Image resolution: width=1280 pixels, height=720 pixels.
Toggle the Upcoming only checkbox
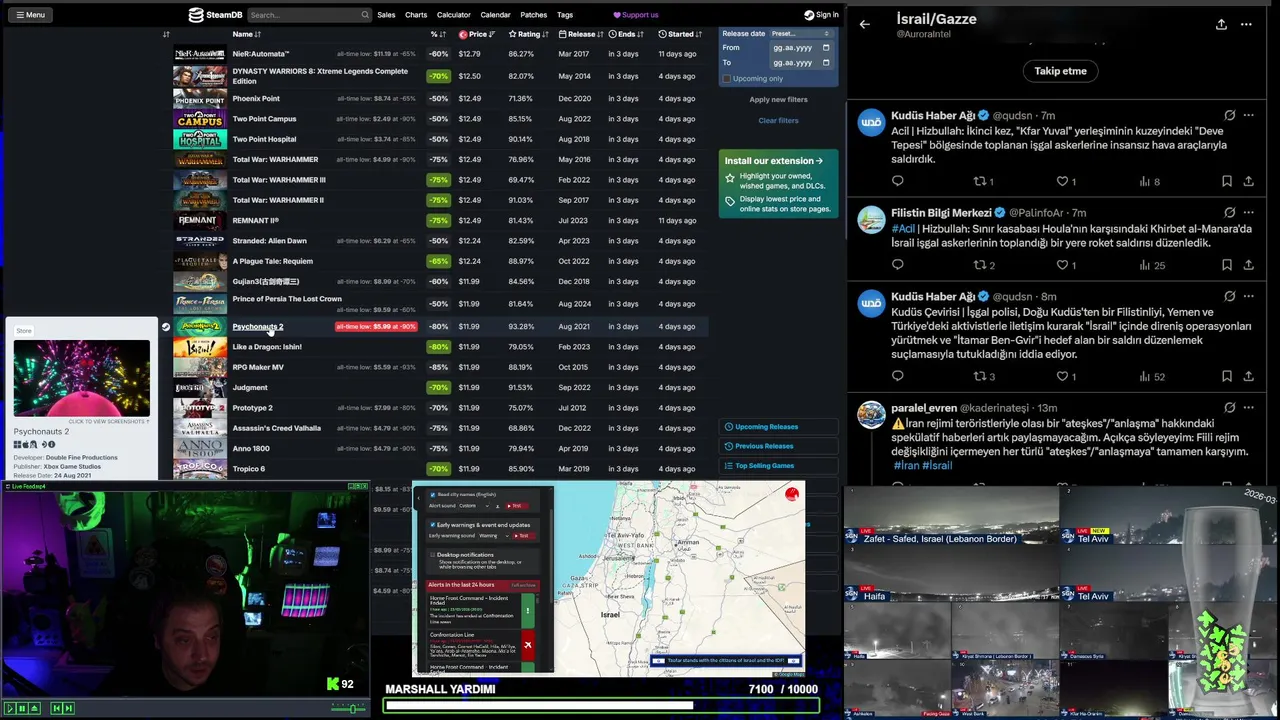pos(727,78)
